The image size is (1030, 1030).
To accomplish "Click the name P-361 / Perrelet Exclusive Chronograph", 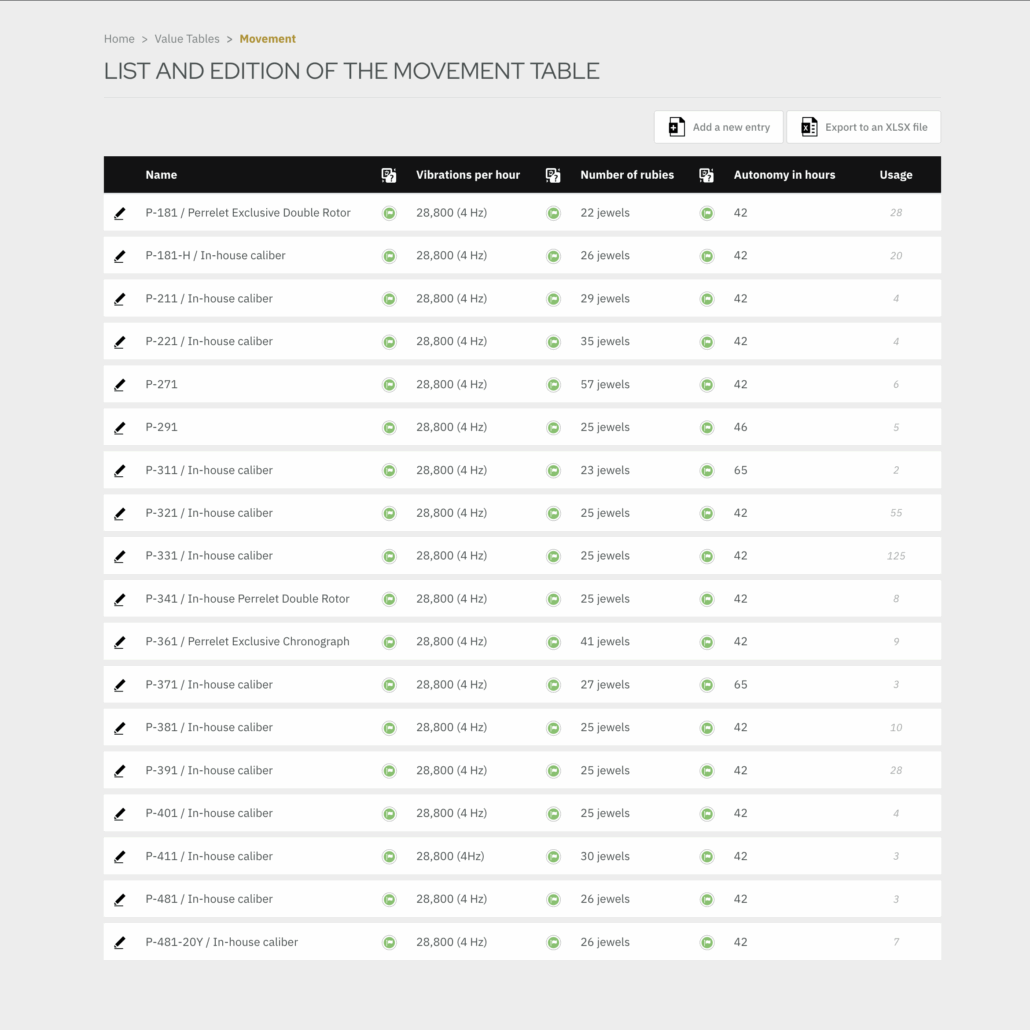I will click(248, 642).
